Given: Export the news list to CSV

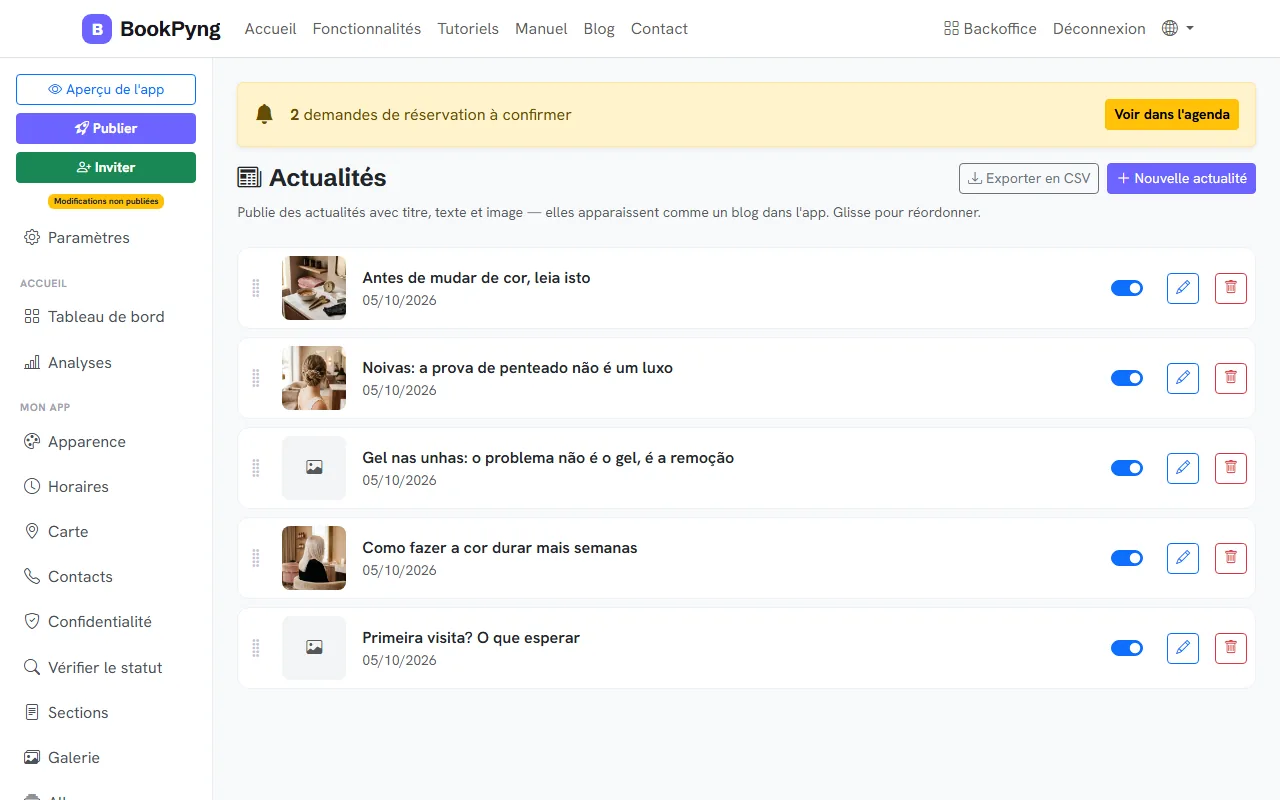Looking at the screenshot, I should [x=1029, y=178].
